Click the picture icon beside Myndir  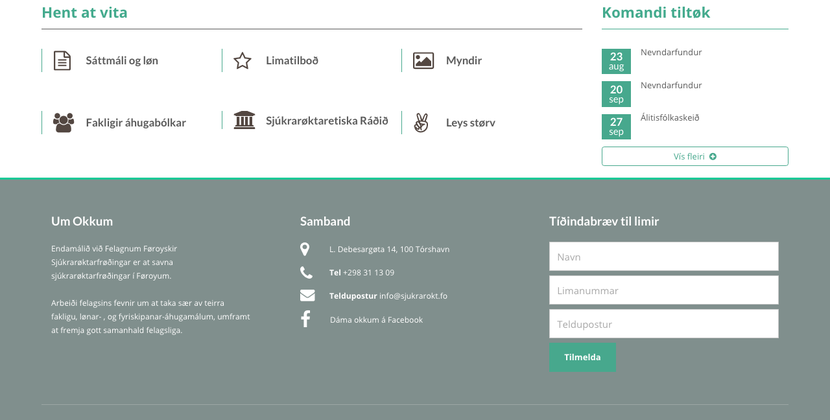(x=423, y=61)
